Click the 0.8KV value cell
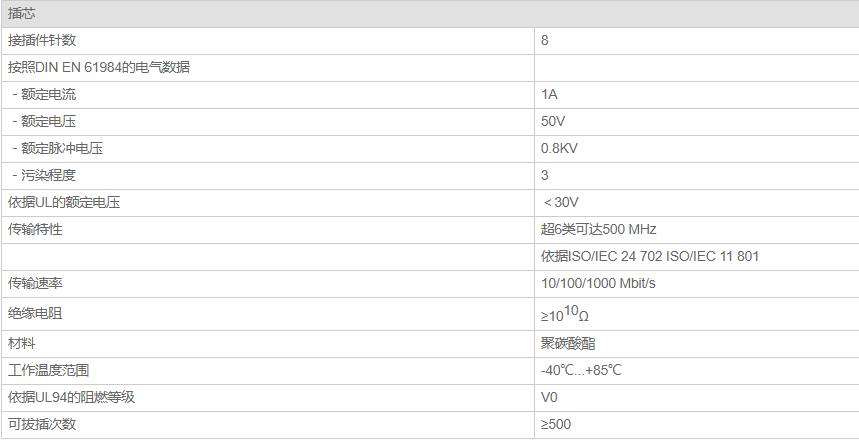 tap(559, 149)
